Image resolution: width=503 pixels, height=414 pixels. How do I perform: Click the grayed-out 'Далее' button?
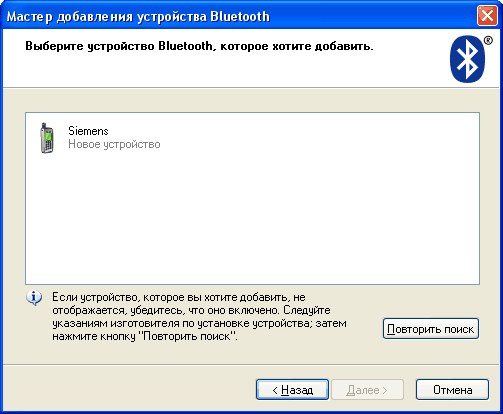click(x=367, y=389)
